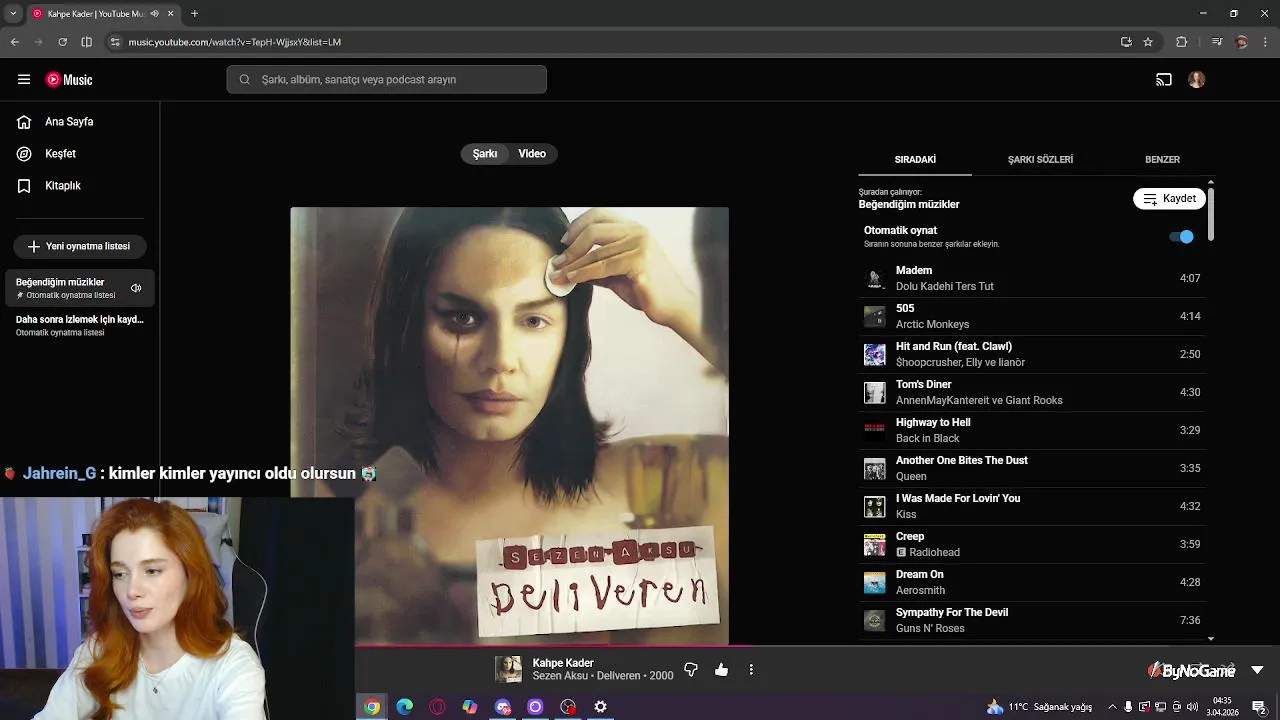Image resolution: width=1280 pixels, height=720 pixels.
Task: Dislike the song Kahpe Kader
Action: [690, 670]
